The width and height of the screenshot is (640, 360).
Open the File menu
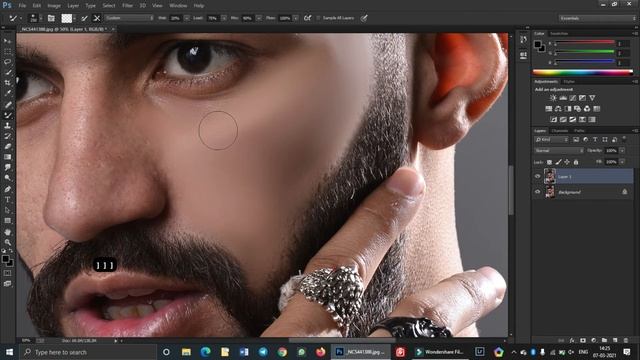coord(22,6)
